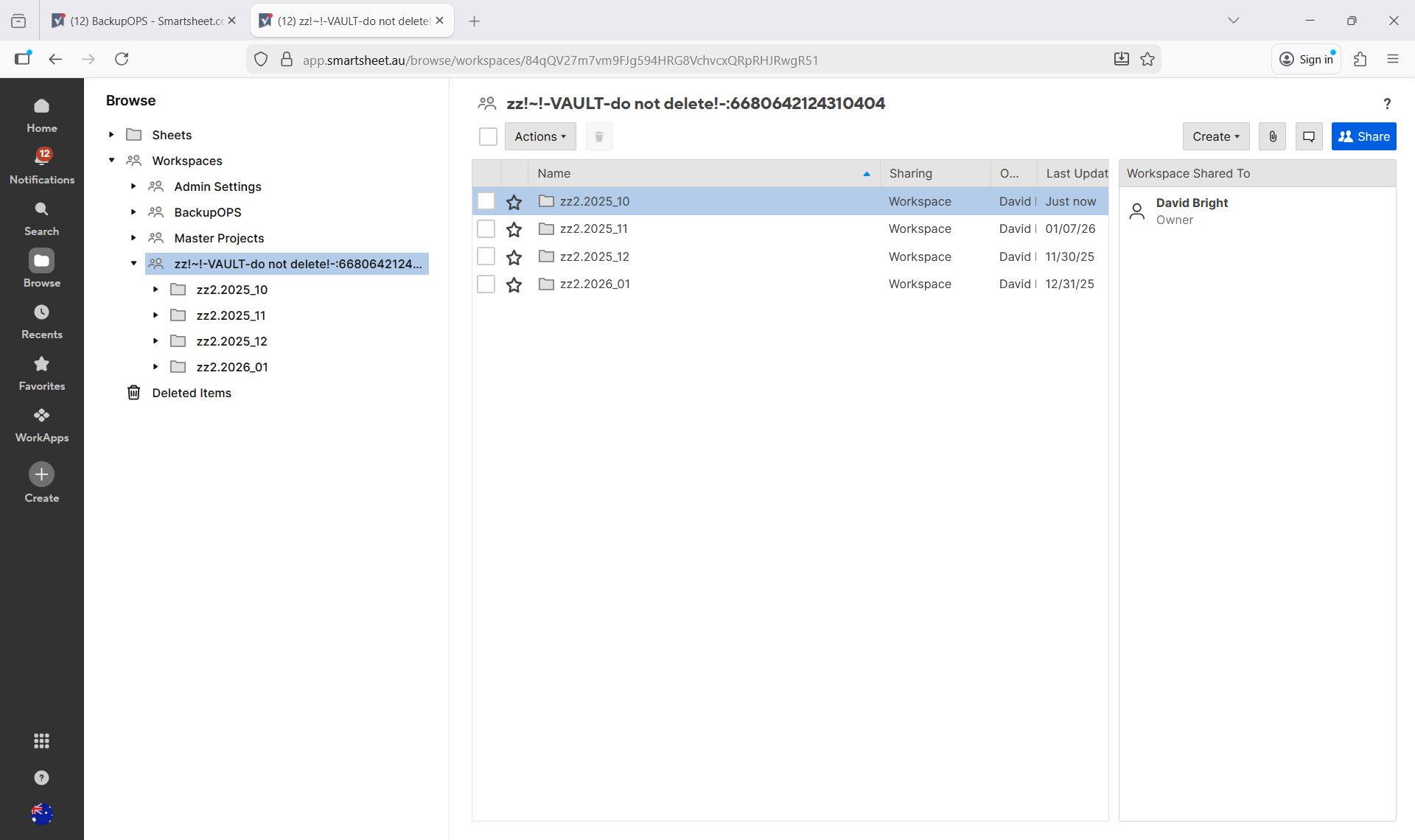Select Deleted Items in Browse tree
Screen dimensions: 1415x840
coord(192,393)
